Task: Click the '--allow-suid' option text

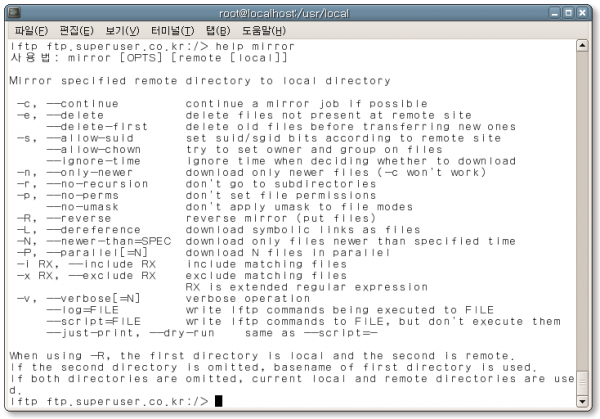Action: 90,138
